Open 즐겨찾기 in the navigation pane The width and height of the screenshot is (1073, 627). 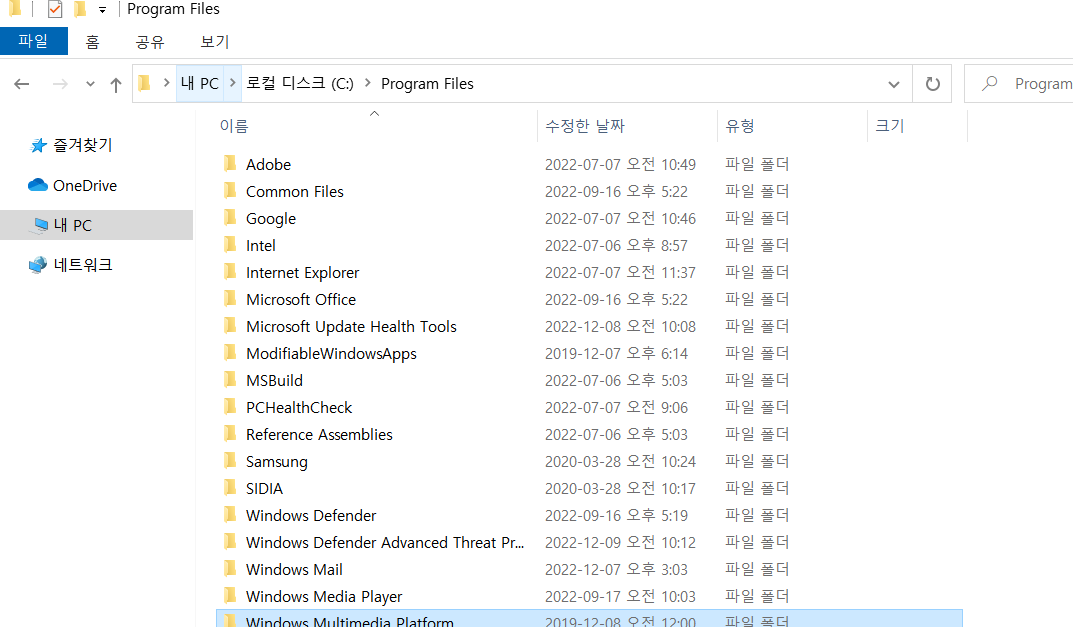coord(83,145)
